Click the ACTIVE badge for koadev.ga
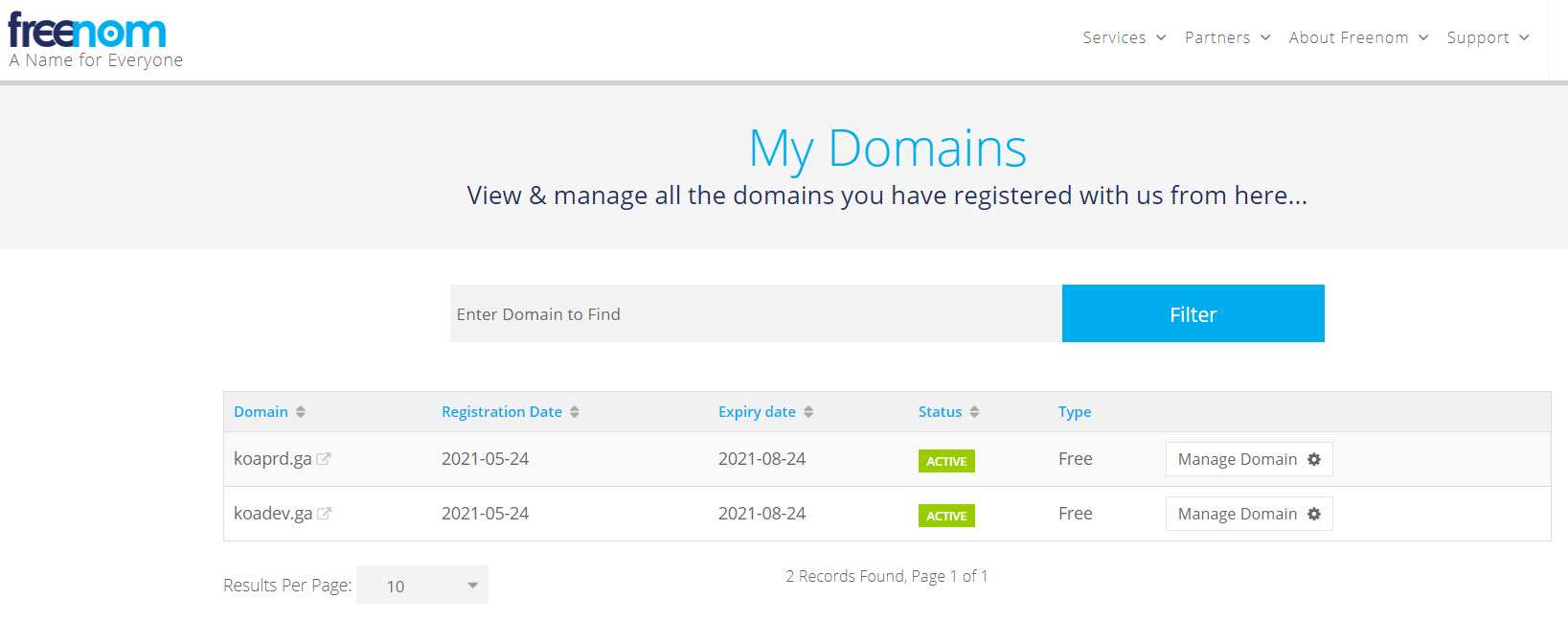1568x622 pixels. (946, 516)
